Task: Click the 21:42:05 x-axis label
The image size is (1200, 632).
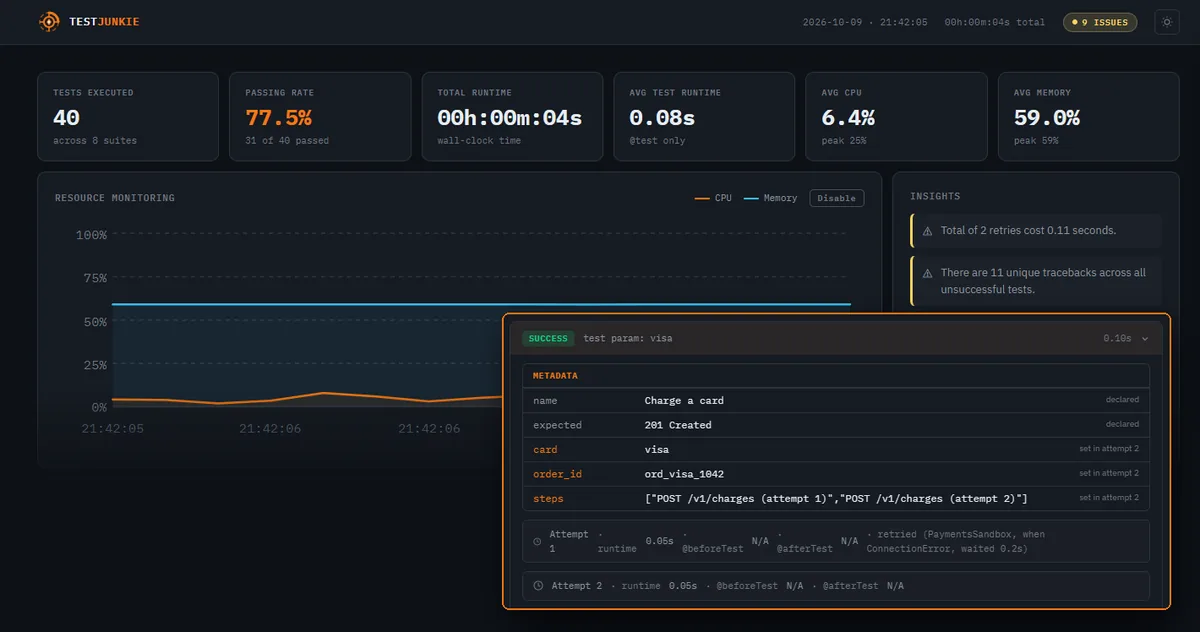Action: click(x=112, y=428)
